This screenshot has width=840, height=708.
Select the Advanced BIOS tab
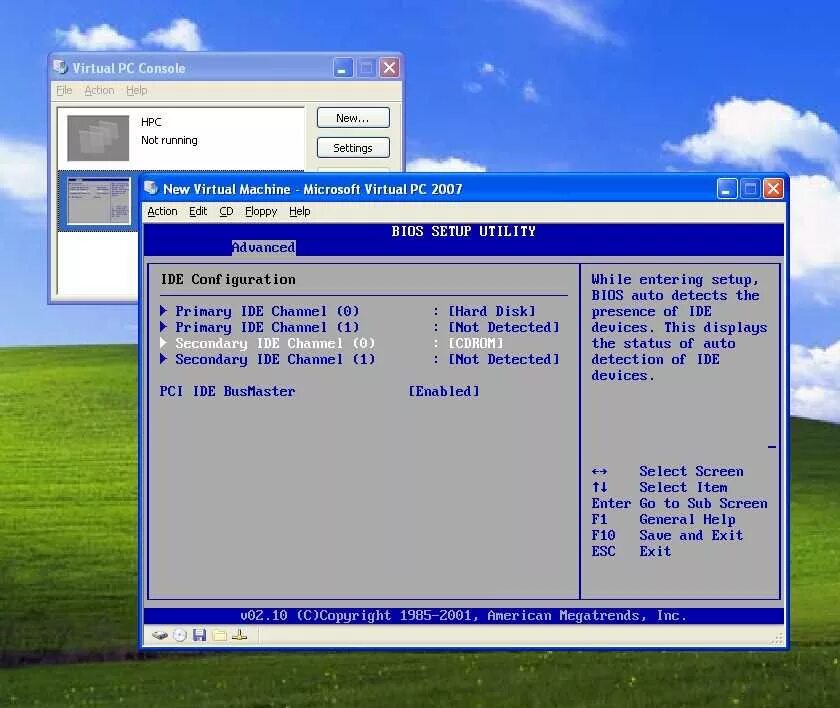click(x=263, y=247)
